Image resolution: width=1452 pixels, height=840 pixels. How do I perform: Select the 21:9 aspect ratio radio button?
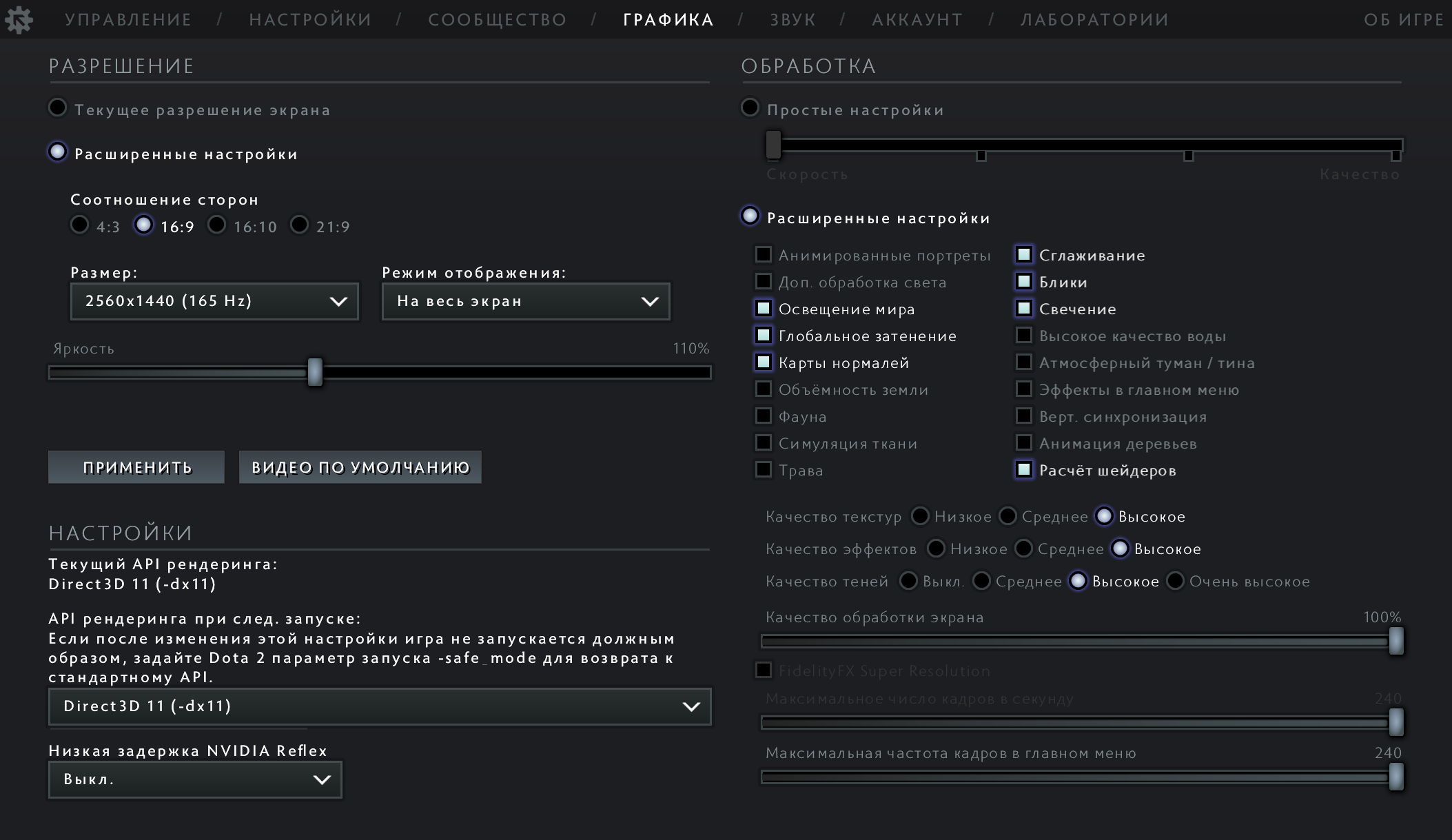(x=299, y=225)
